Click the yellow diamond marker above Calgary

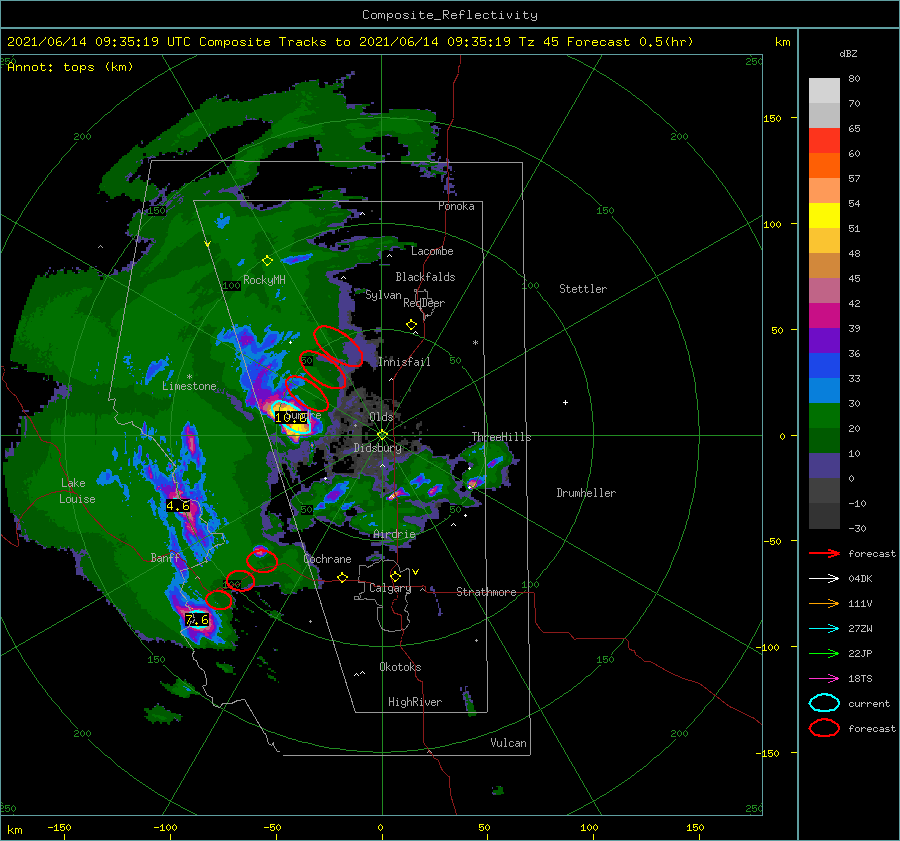[395, 576]
